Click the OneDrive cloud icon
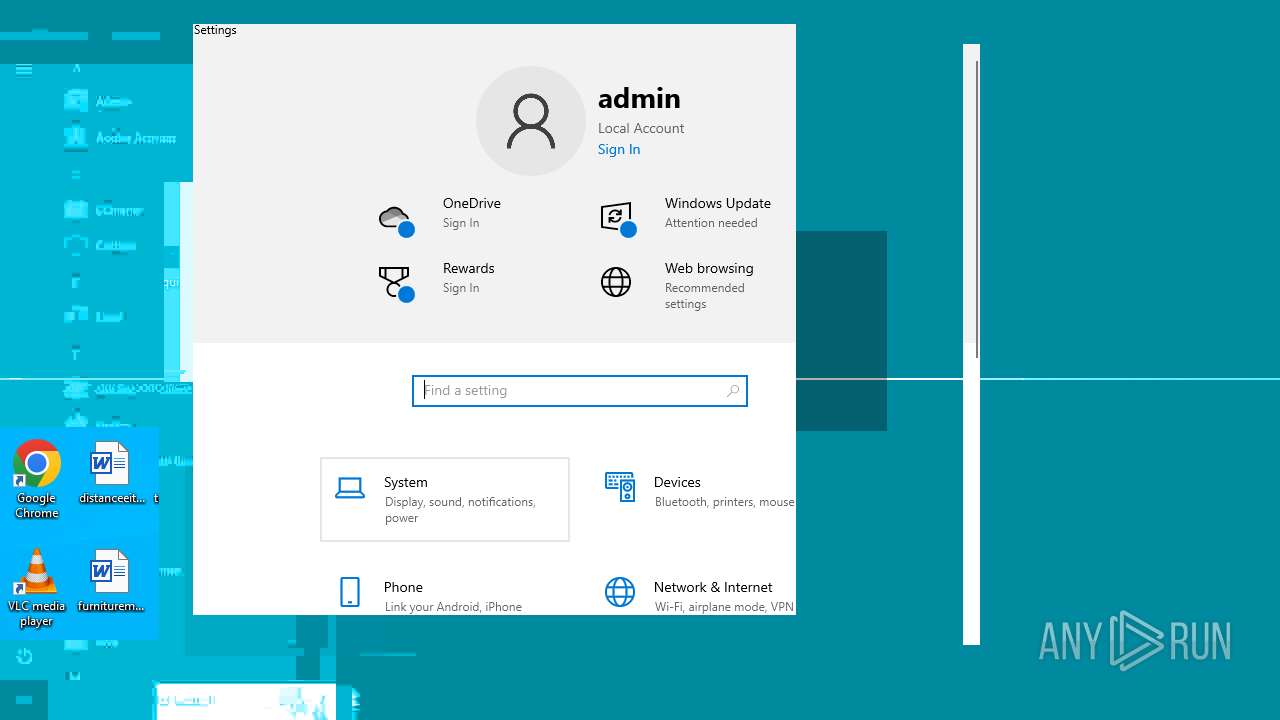This screenshot has height=720, width=1280. tap(396, 219)
